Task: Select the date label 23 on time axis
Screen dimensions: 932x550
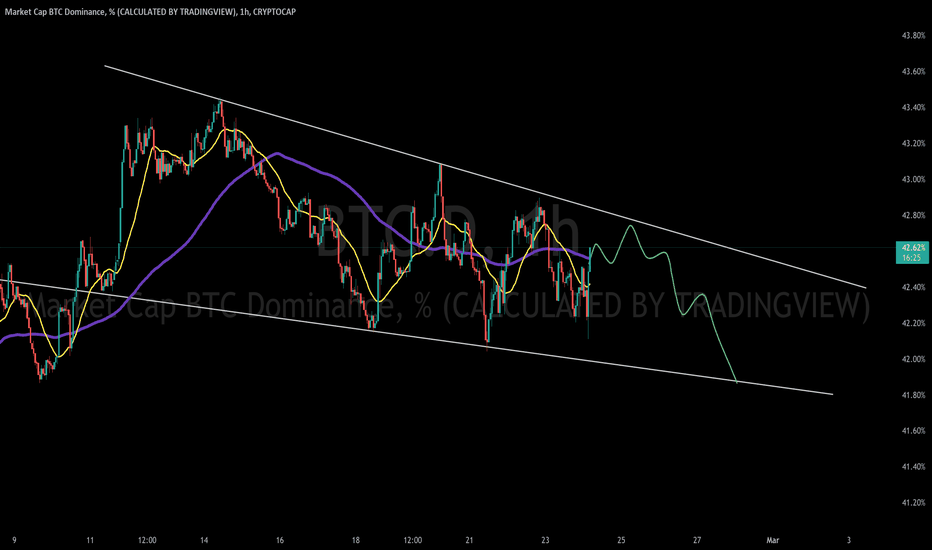Action: click(545, 540)
